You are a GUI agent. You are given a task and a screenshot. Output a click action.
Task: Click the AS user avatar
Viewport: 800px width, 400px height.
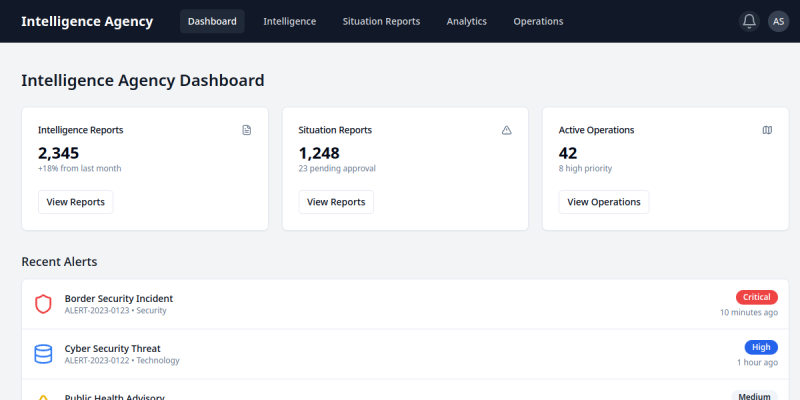(x=779, y=21)
